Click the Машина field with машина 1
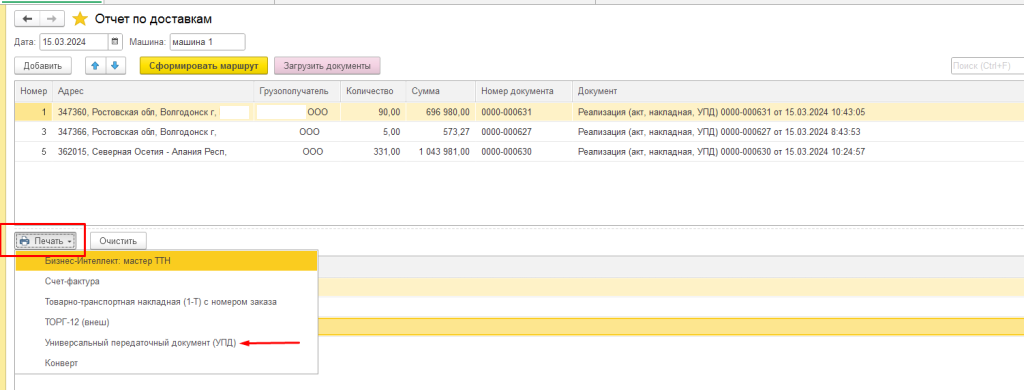This screenshot has width=1024, height=390. click(x=207, y=42)
